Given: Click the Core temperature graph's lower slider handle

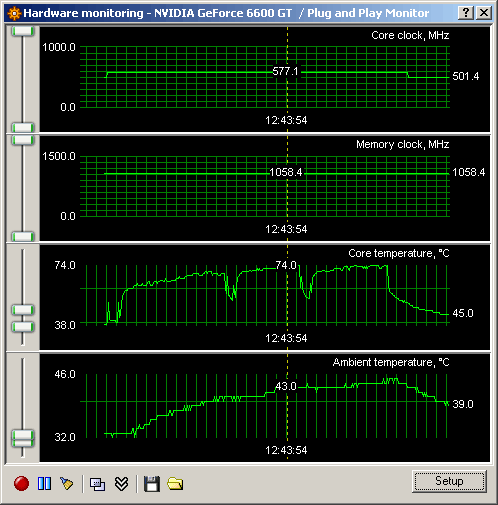Looking at the screenshot, I should point(23,327).
